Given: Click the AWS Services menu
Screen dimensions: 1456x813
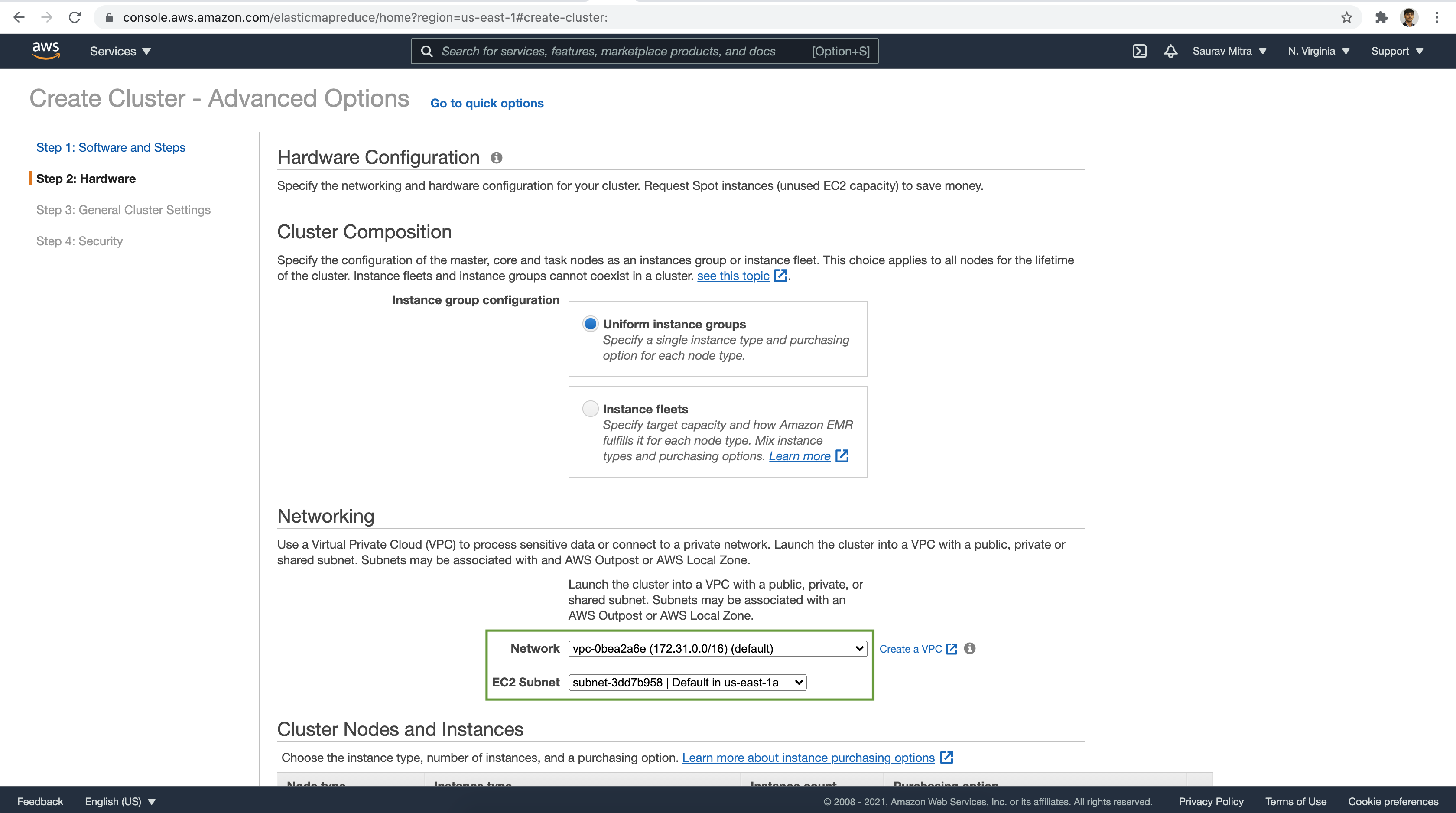Looking at the screenshot, I should point(120,51).
